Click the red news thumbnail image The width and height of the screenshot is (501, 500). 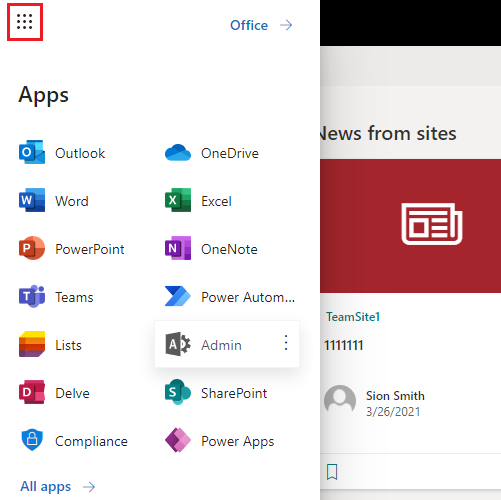pyautogui.click(x=410, y=226)
